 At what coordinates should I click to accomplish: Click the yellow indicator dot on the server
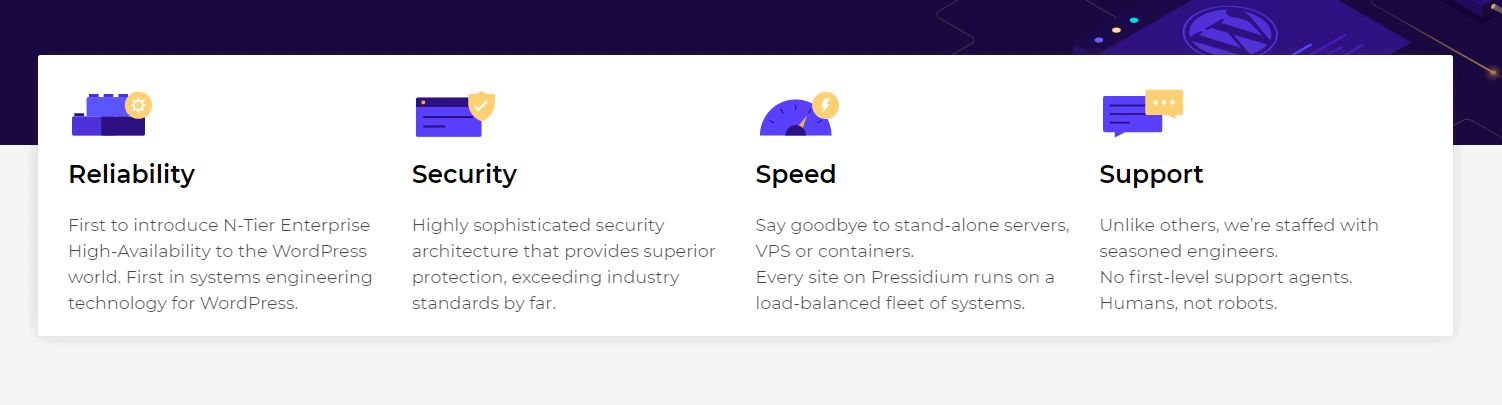point(1116,30)
